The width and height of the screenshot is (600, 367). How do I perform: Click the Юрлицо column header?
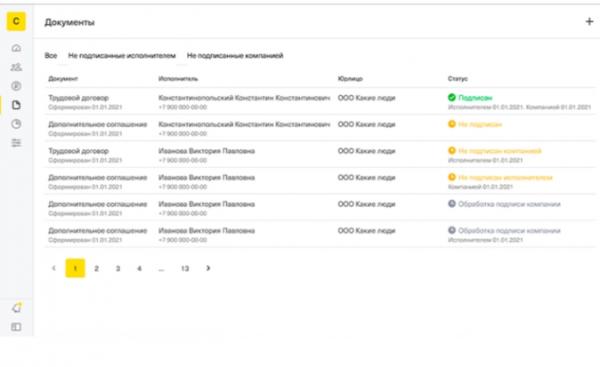pyautogui.click(x=350, y=79)
